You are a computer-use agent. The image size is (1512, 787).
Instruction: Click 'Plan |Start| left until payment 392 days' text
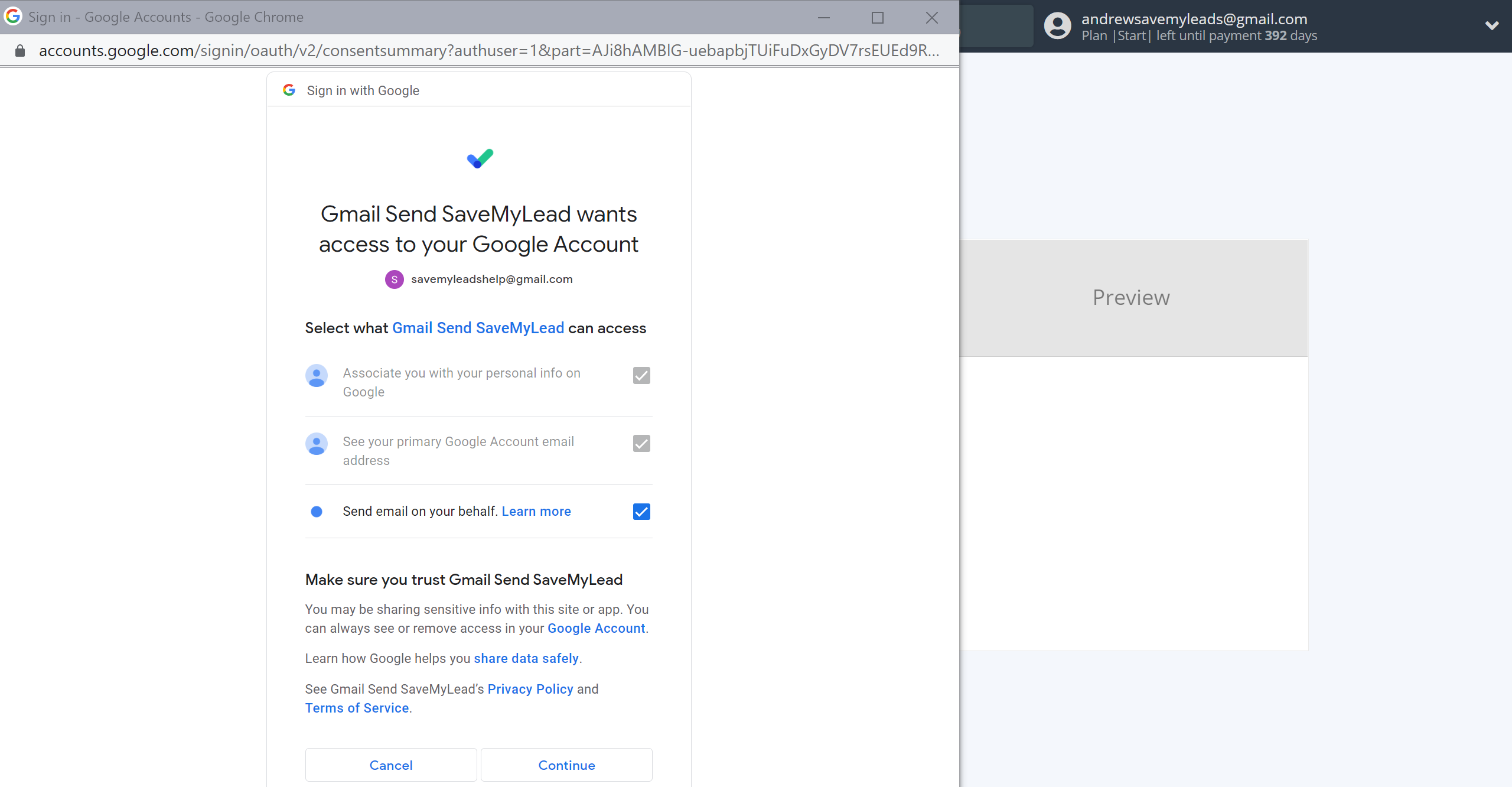click(x=1199, y=36)
